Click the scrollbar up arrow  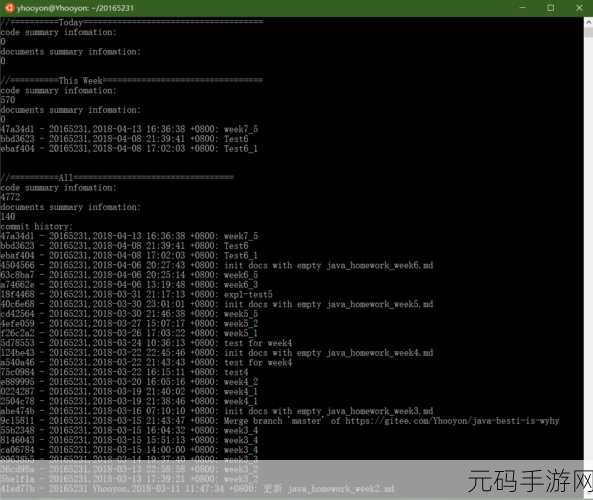click(x=588, y=22)
